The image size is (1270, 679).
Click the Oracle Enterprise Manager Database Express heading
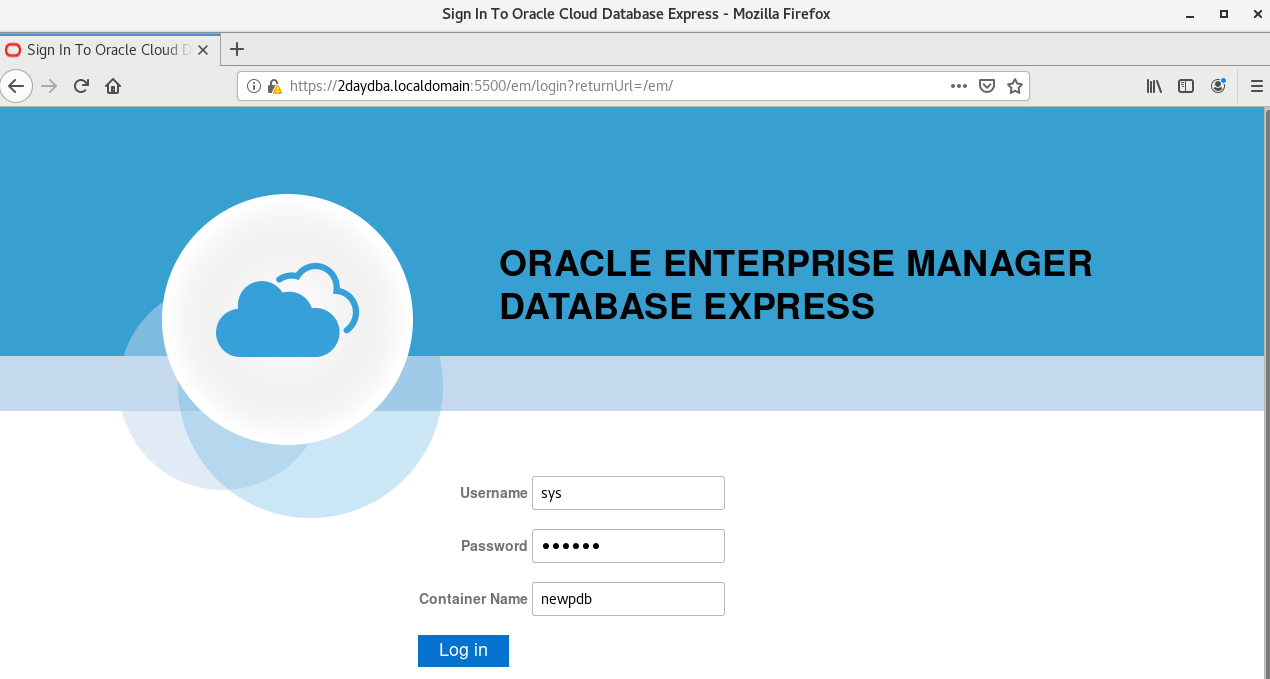tap(796, 285)
